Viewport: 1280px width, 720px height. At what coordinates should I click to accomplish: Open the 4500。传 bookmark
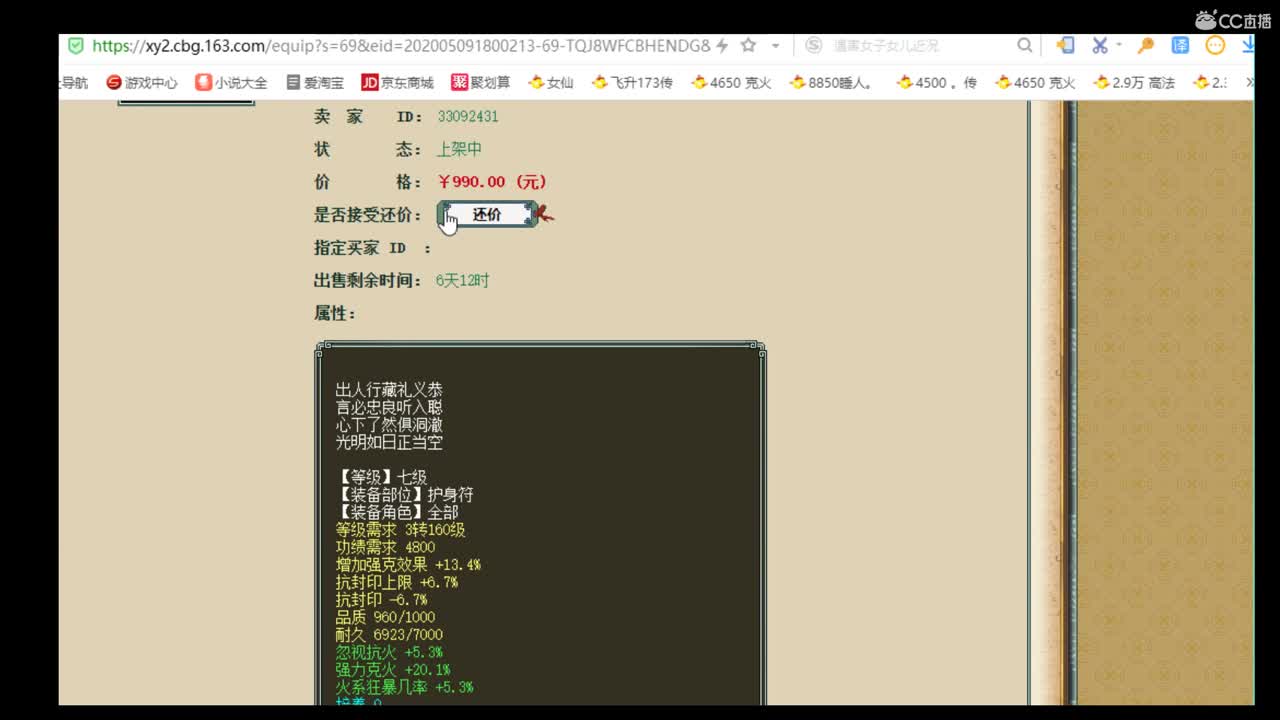(936, 83)
